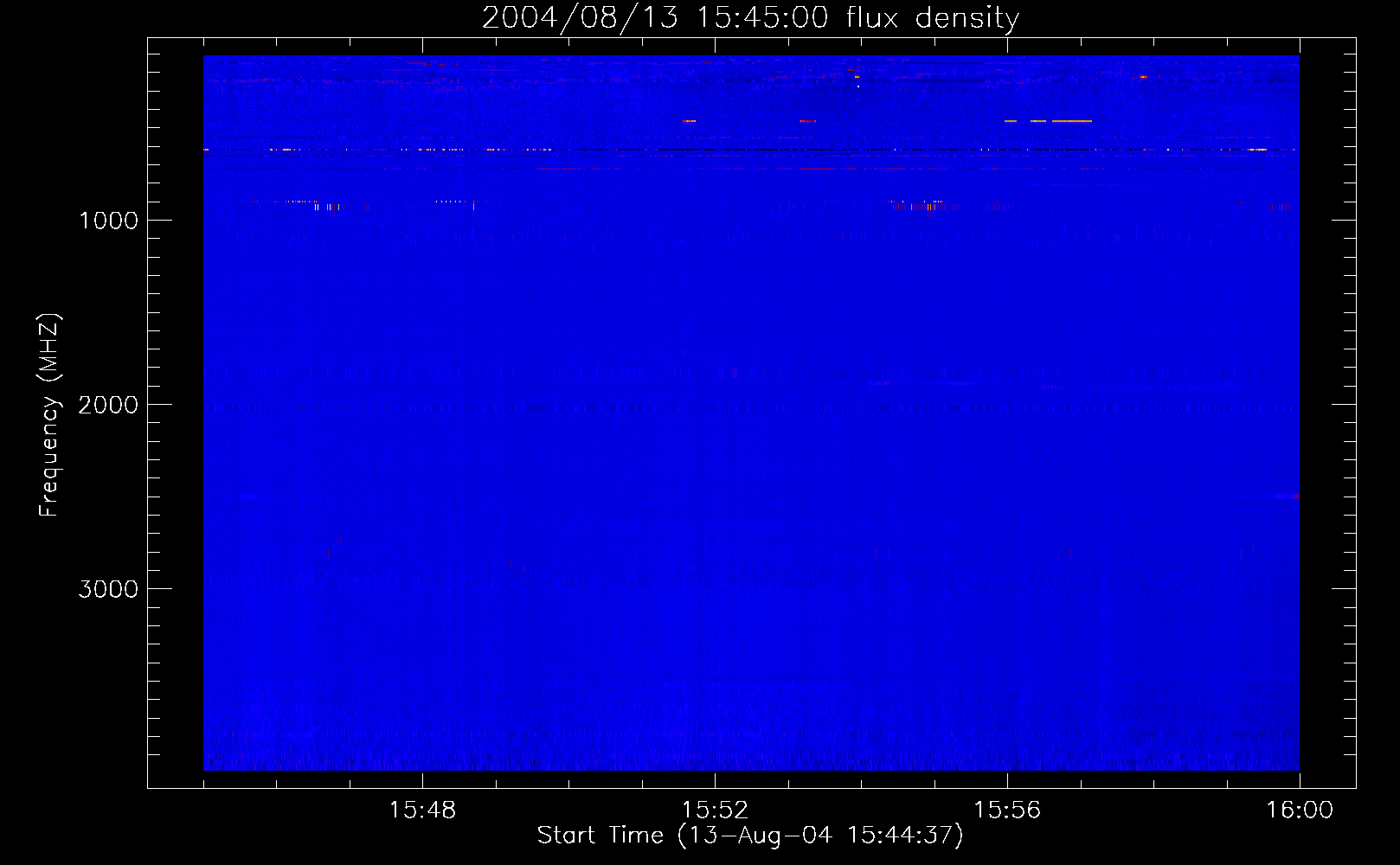Screen dimensions: 1400x865
Task: Click the 3000 frequency tick label
Action: tap(108, 589)
